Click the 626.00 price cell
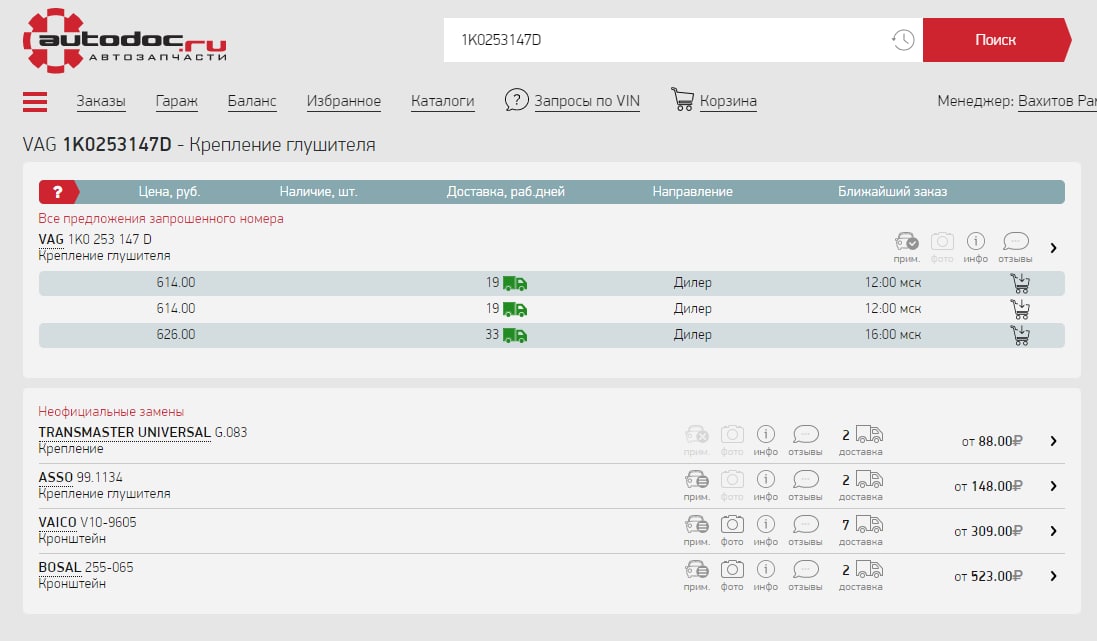This screenshot has height=641, width=1097. click(x=176, y=334)
